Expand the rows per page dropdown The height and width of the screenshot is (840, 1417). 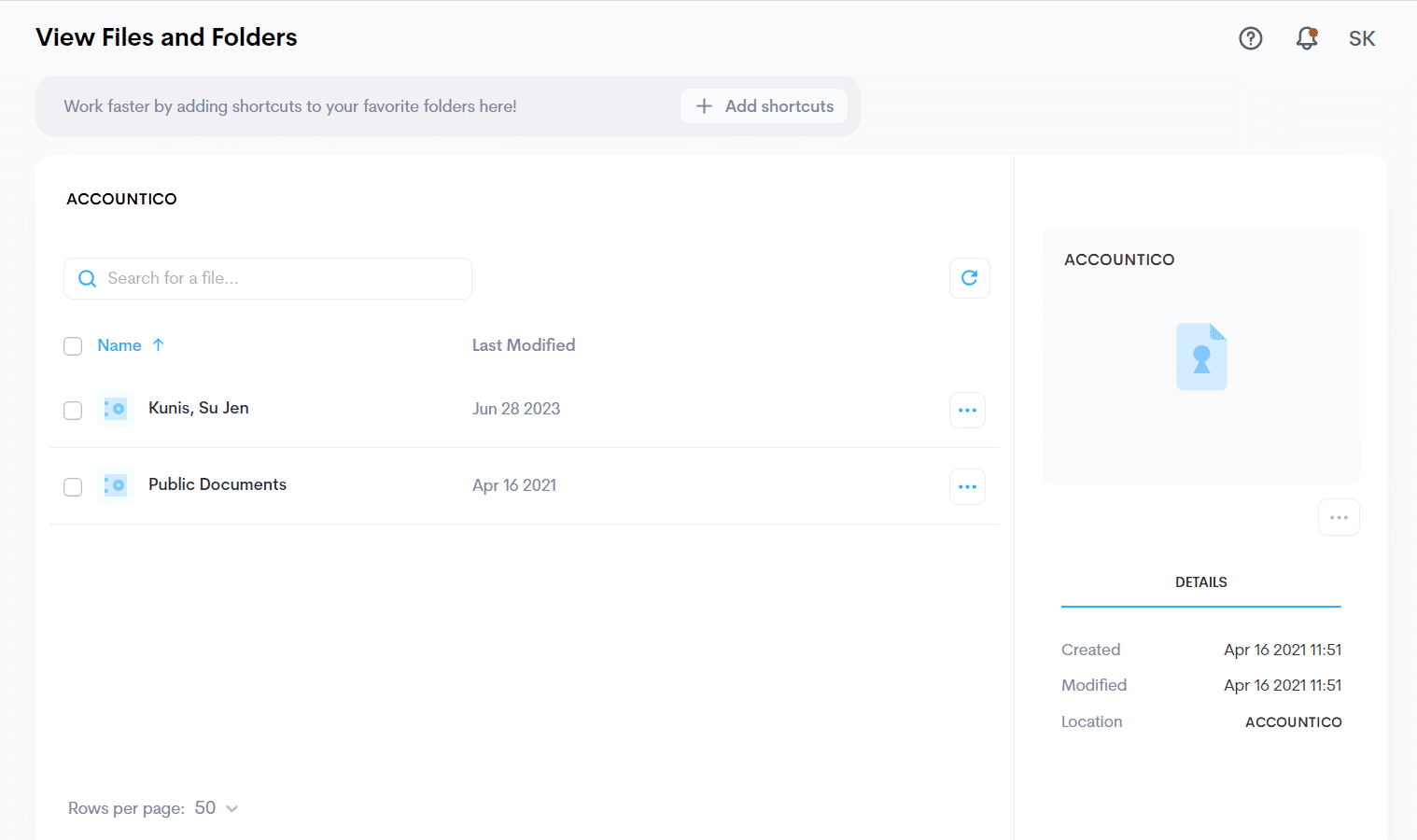pyautogui.click(x=217, y=808)
